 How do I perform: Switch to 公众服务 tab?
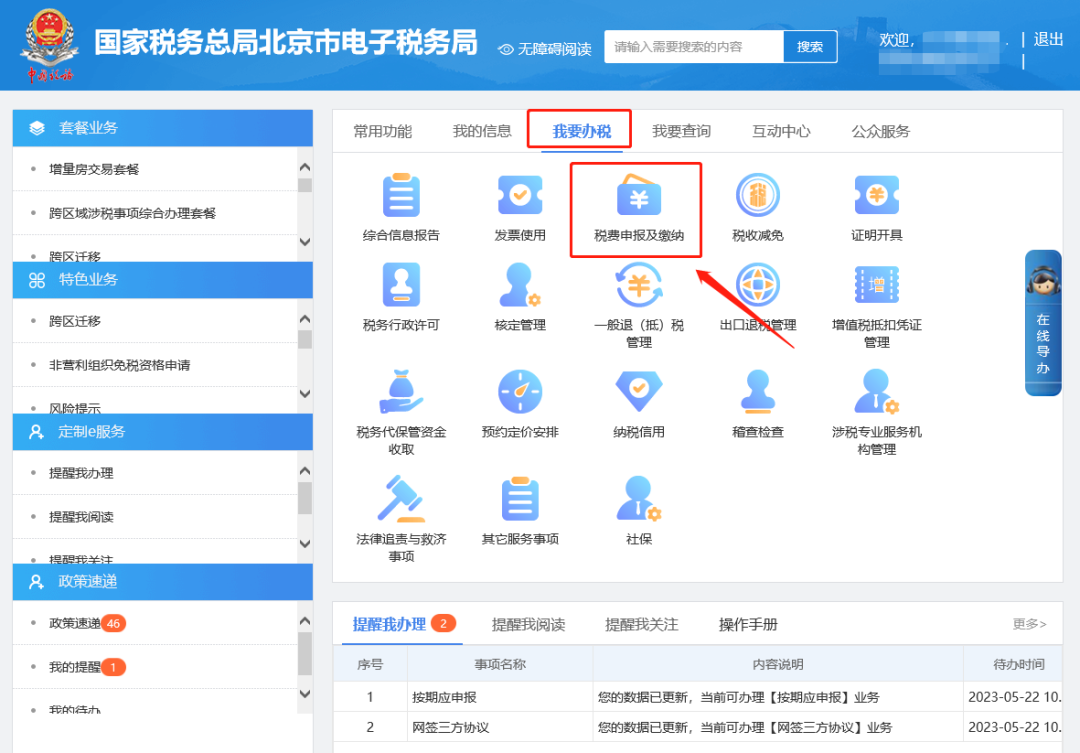pos(880,132)
